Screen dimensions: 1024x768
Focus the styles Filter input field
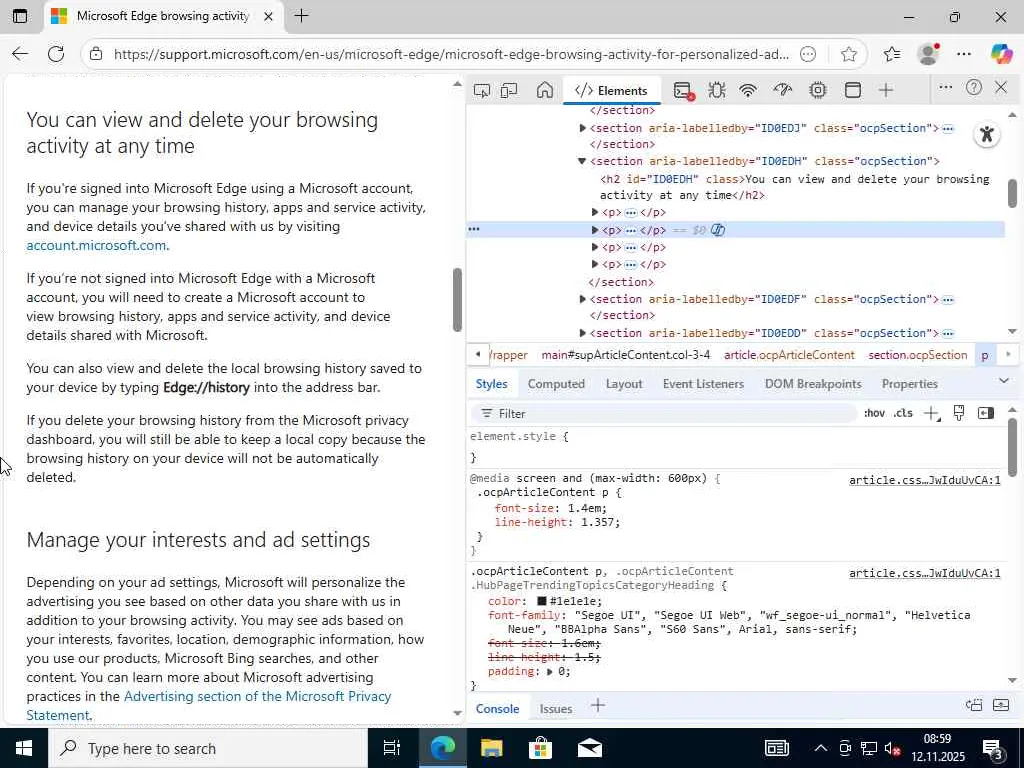(663, 413)
